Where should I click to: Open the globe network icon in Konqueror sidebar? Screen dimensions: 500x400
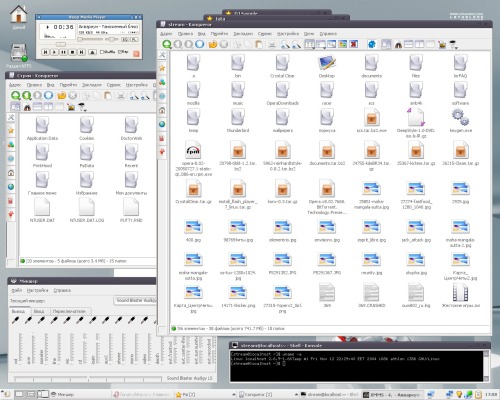pyautogui.click(x=162, y=124)
